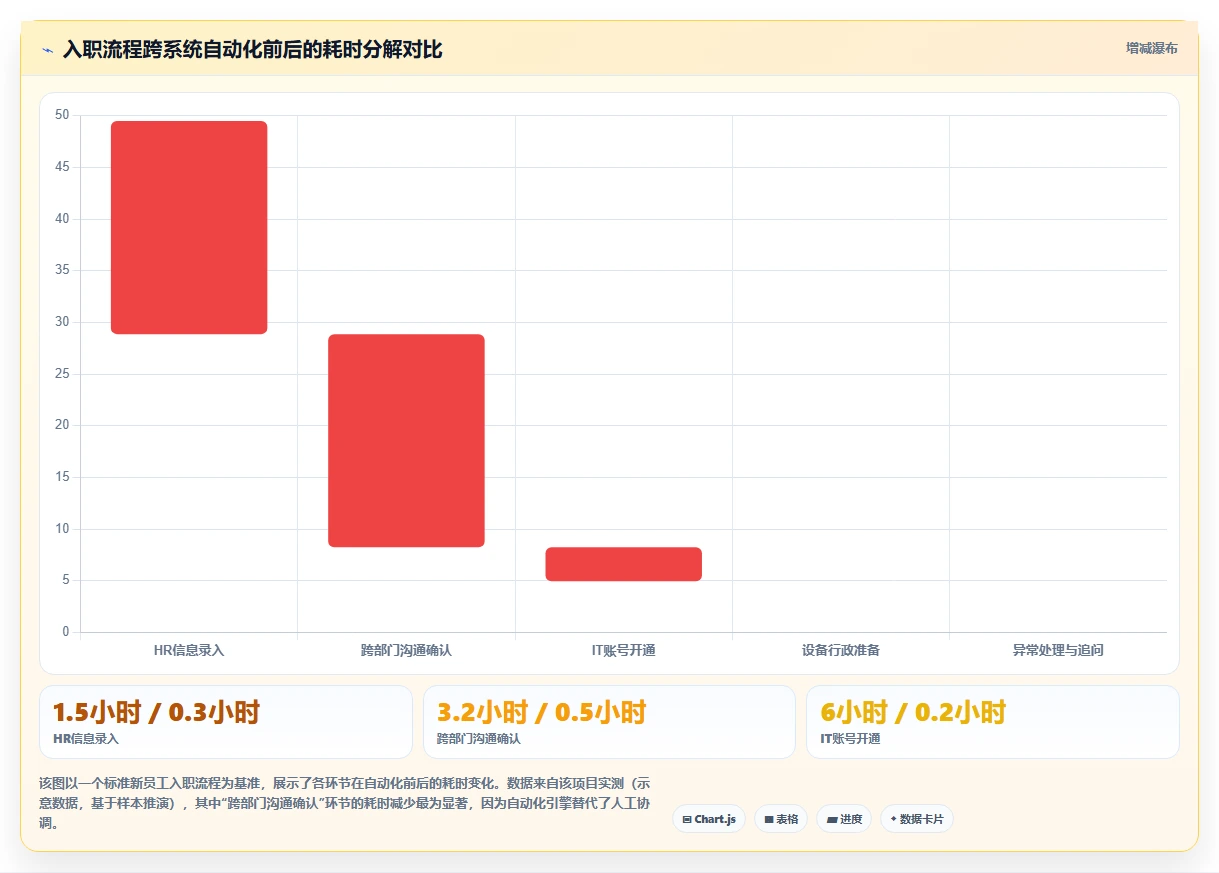Viewport: 1219px width, 873px height.
Task: Click the IT账号开通 x-axis label
Action: pos(624,650)
